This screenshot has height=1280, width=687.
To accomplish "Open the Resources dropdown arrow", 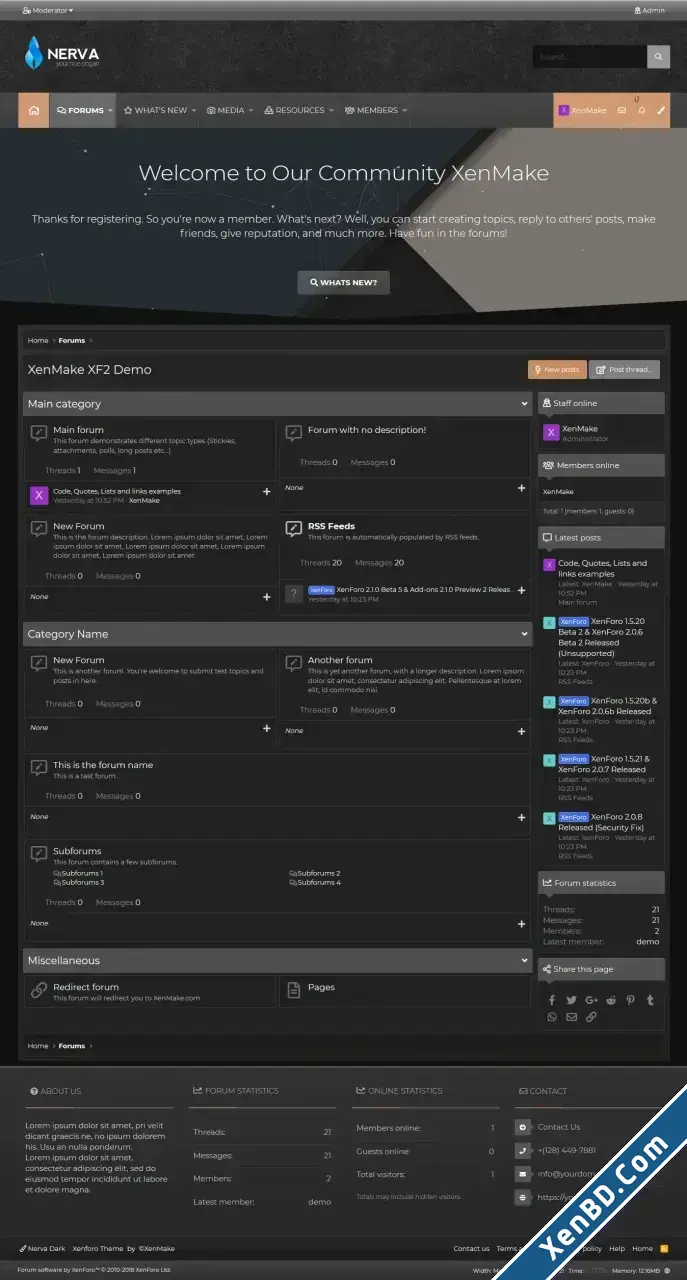I will pos(331,110).
